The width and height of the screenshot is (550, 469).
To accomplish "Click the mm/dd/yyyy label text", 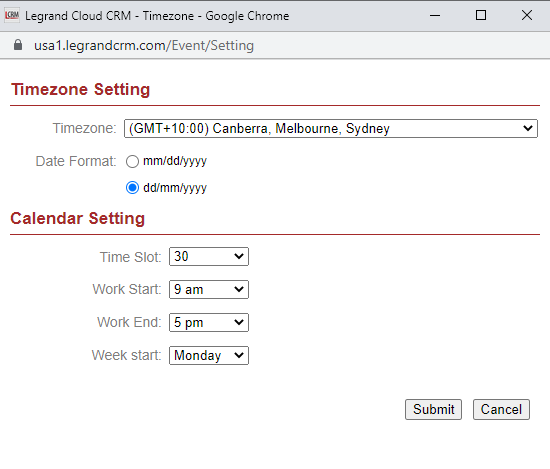I will [x=175, y=161].
